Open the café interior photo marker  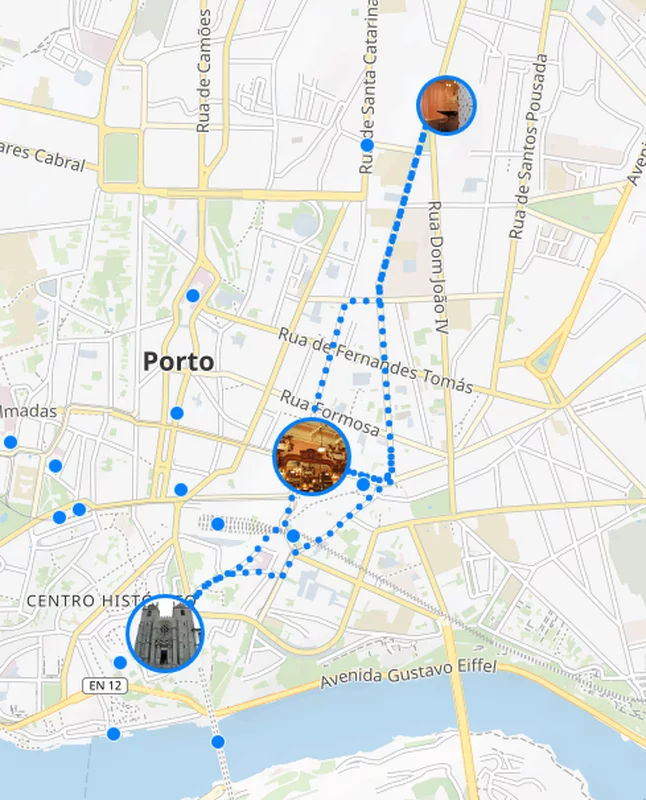[x=312, y=456]
